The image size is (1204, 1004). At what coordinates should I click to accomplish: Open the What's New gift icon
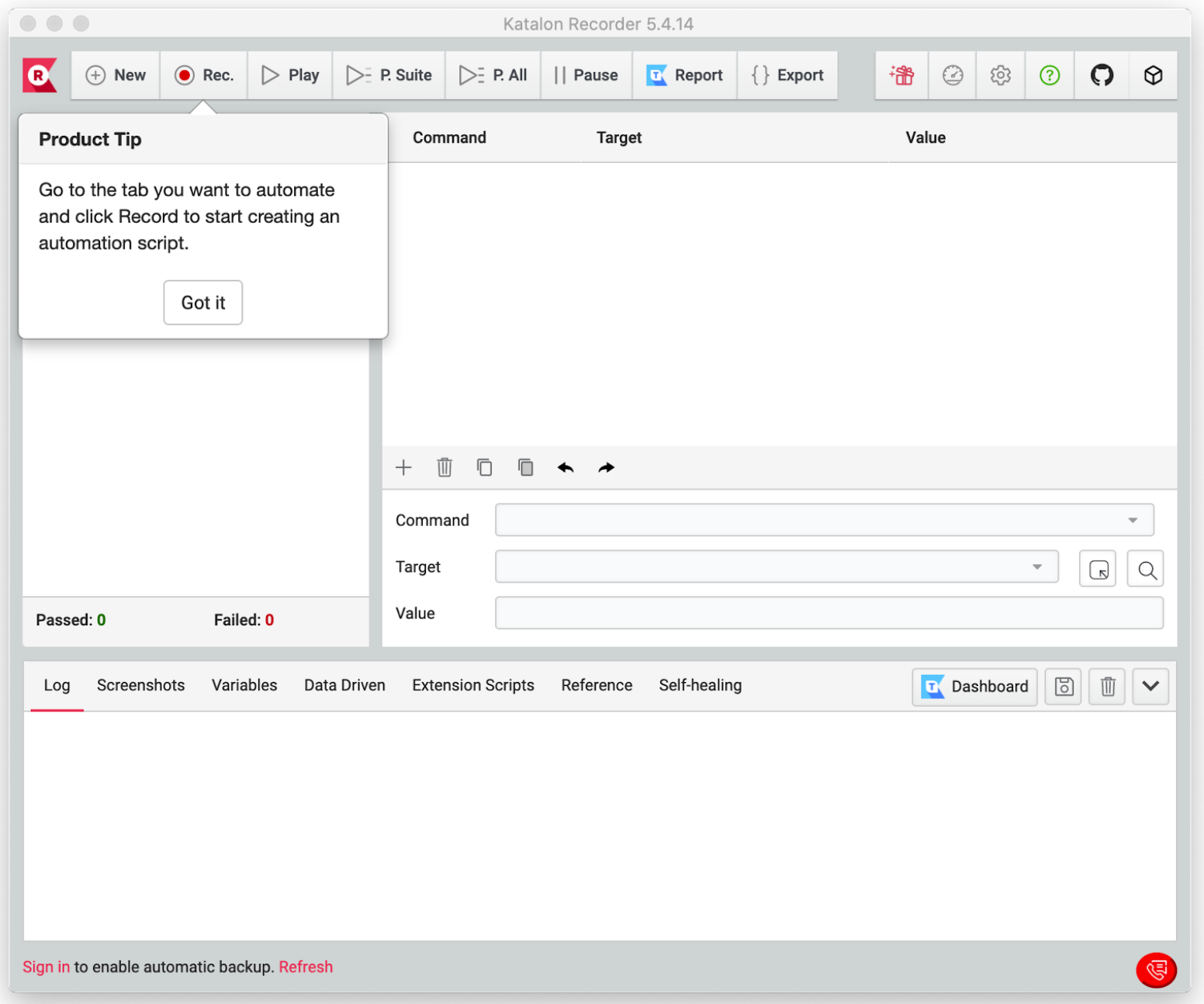point(901,75)
